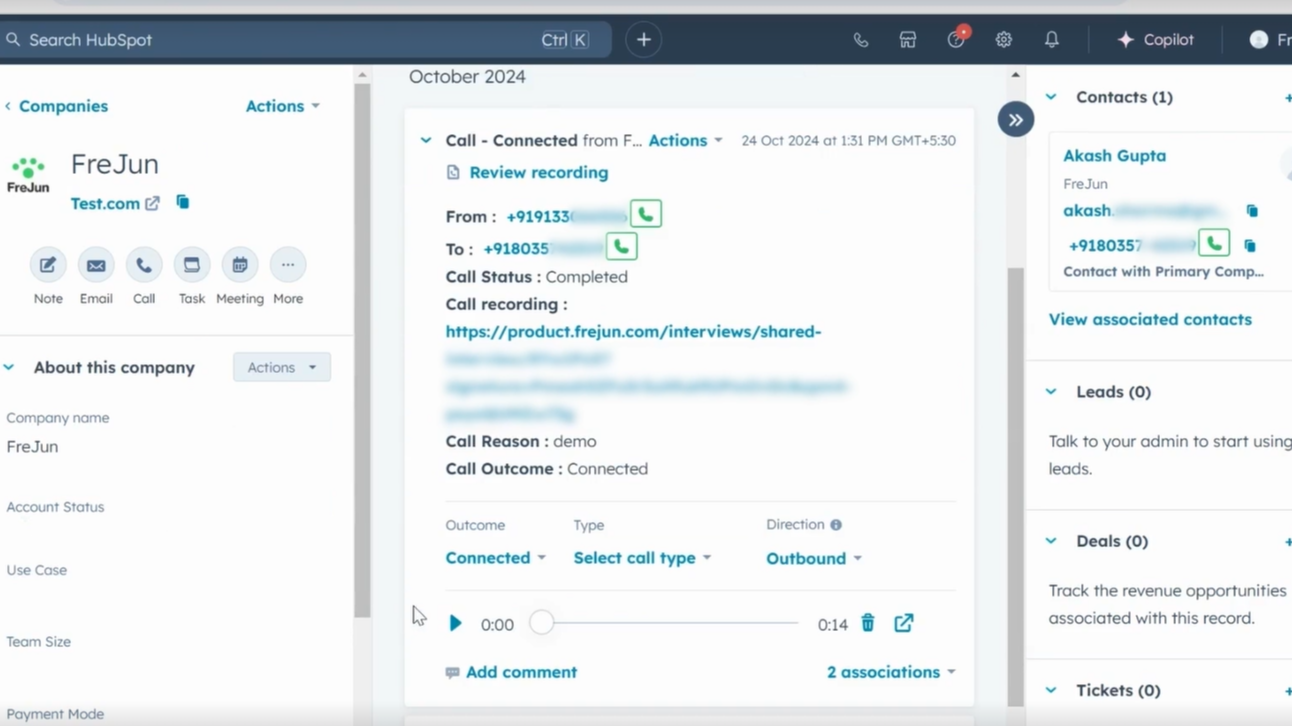
Task: Click the Note icon button
Action: click(x=48, y=265)
